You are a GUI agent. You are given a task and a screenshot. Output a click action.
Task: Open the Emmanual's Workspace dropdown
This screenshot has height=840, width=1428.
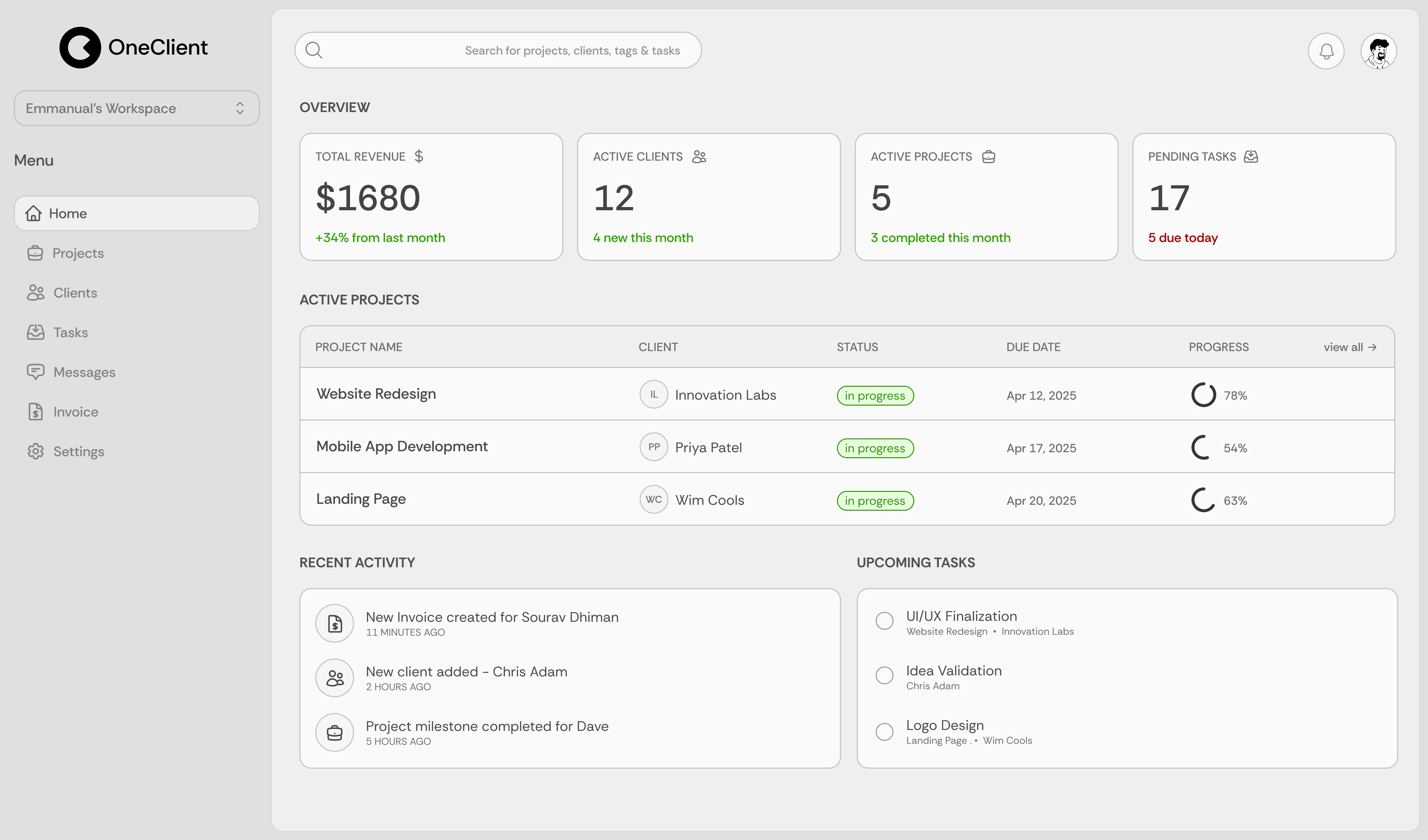click(x=137, y=108)
